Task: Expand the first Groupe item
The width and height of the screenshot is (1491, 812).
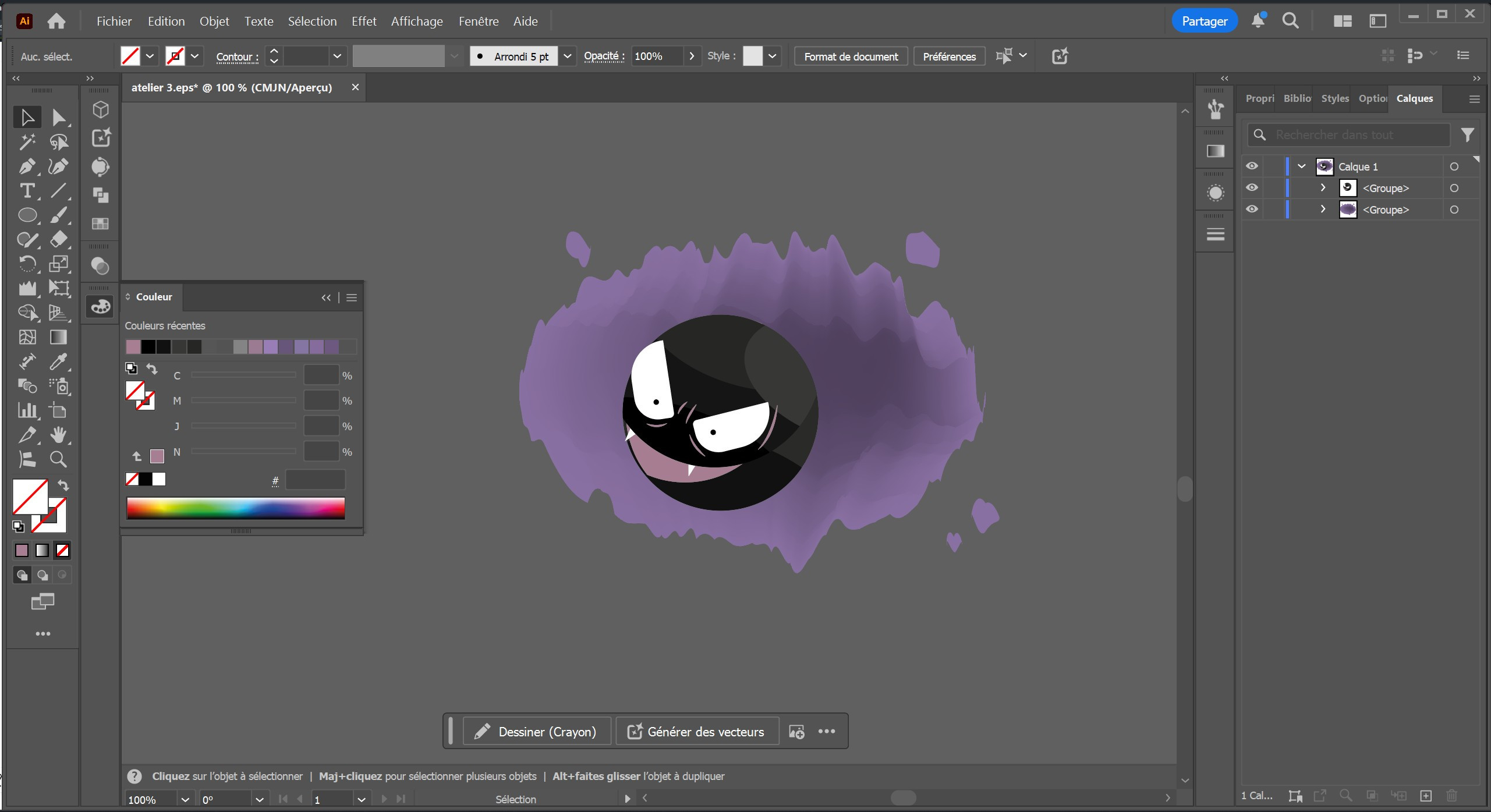Action: point(1323,188)
